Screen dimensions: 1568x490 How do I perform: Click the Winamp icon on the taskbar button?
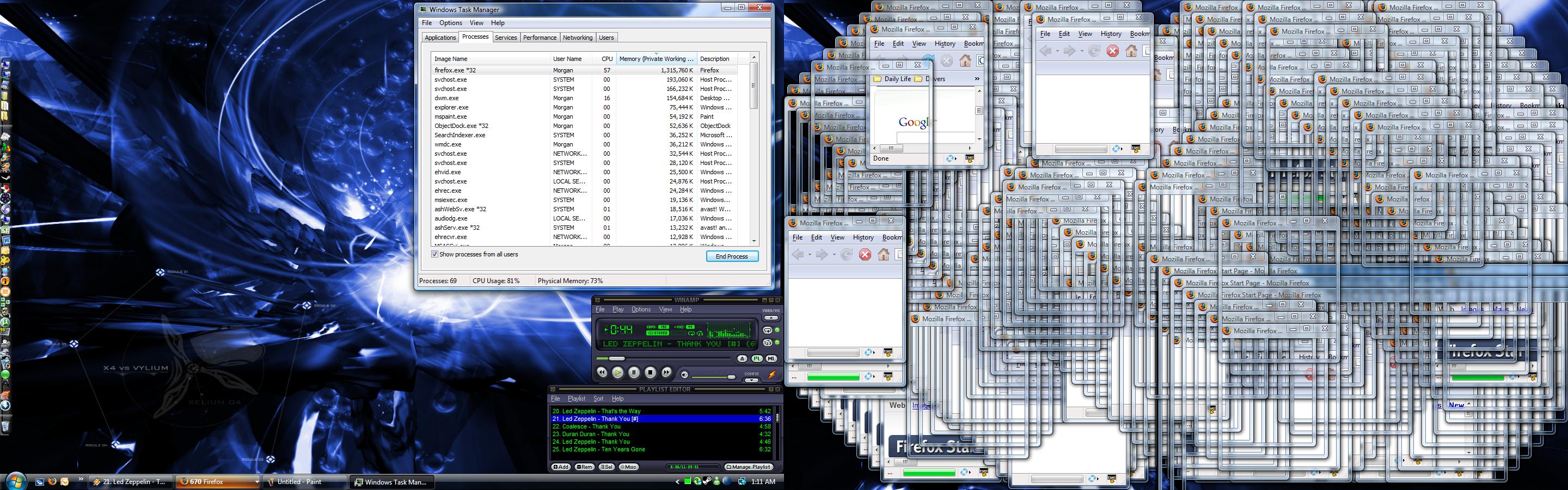[x=97, y=481]
